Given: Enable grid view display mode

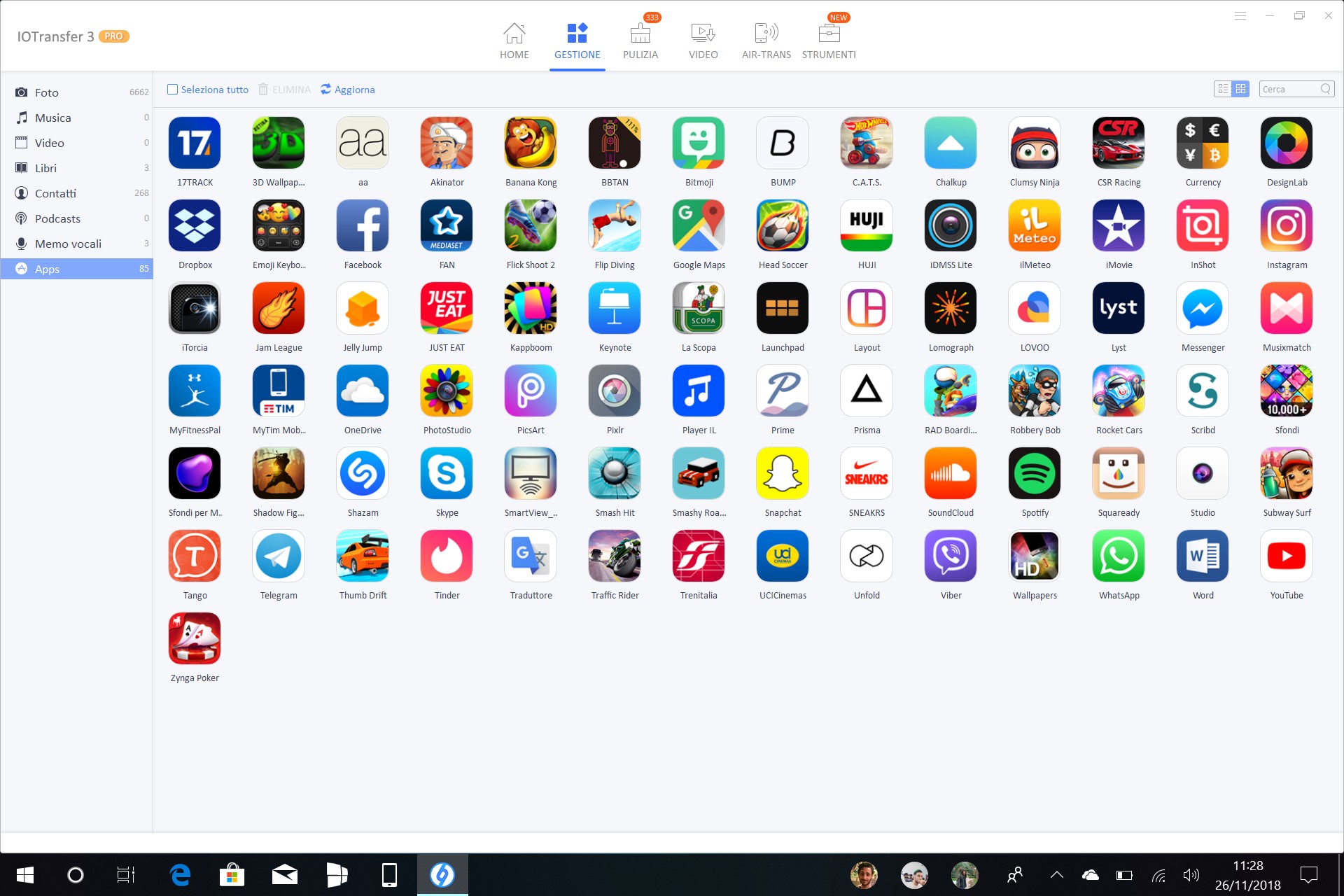Looking at the screenshot, I should [1240, 90].
